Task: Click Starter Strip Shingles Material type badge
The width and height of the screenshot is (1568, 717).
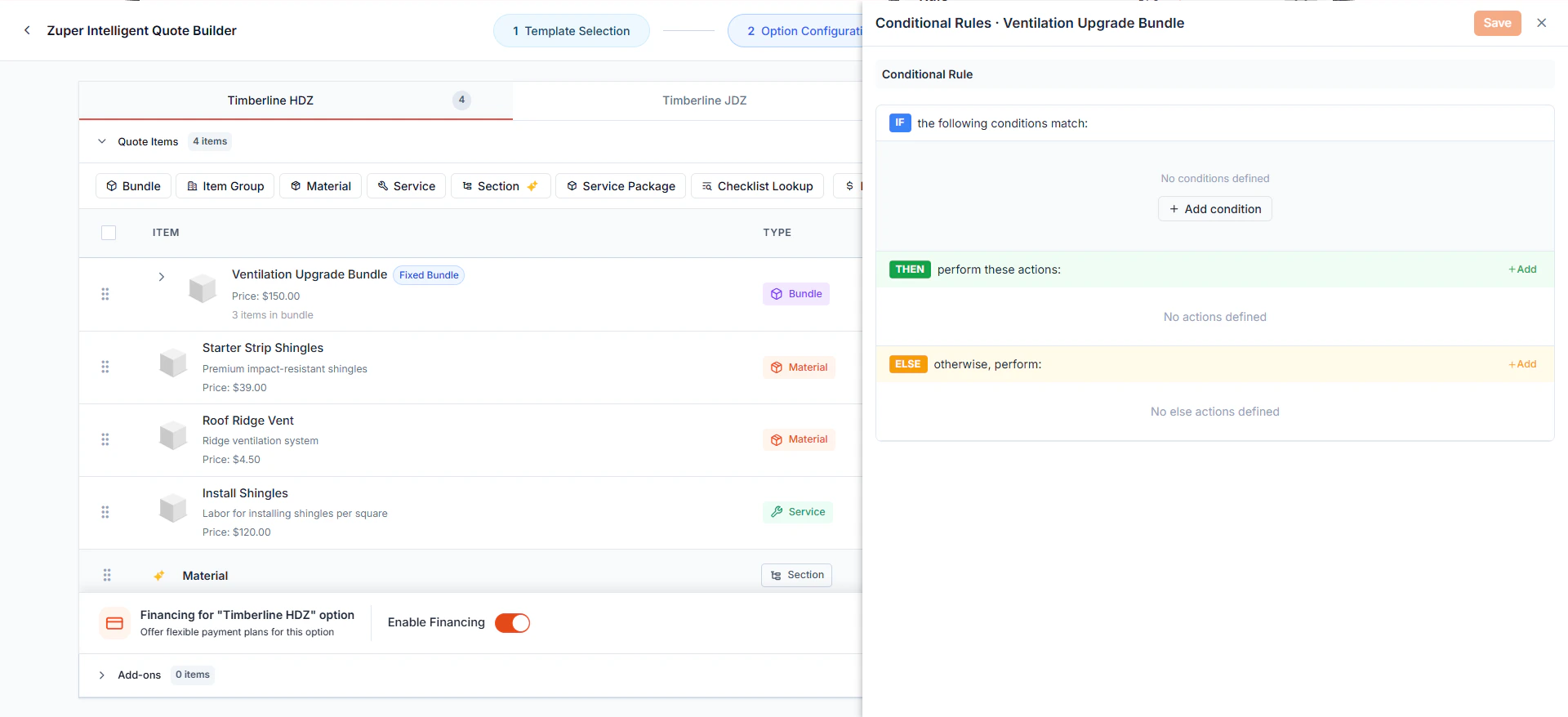Action: click(x=799, y=367)
